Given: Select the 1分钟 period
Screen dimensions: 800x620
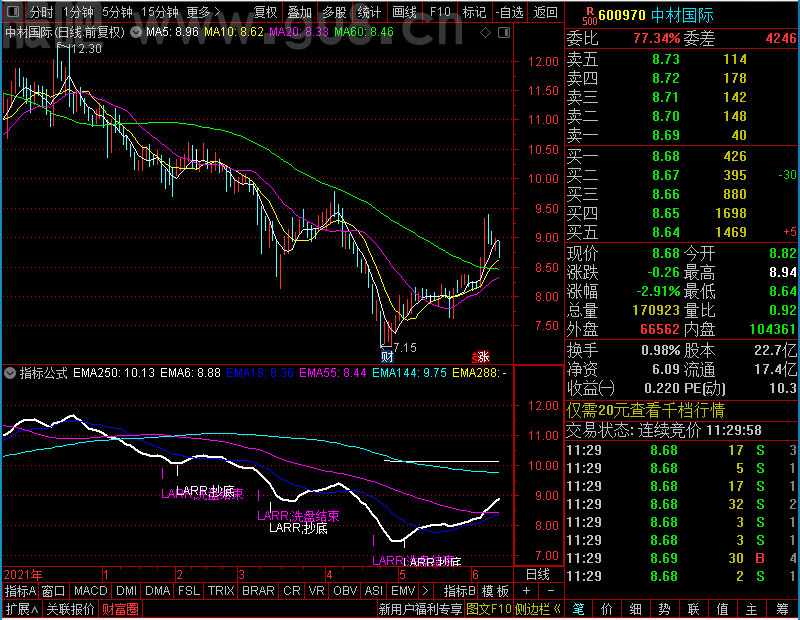Looking at the screenshot, I should click(78, 12).
